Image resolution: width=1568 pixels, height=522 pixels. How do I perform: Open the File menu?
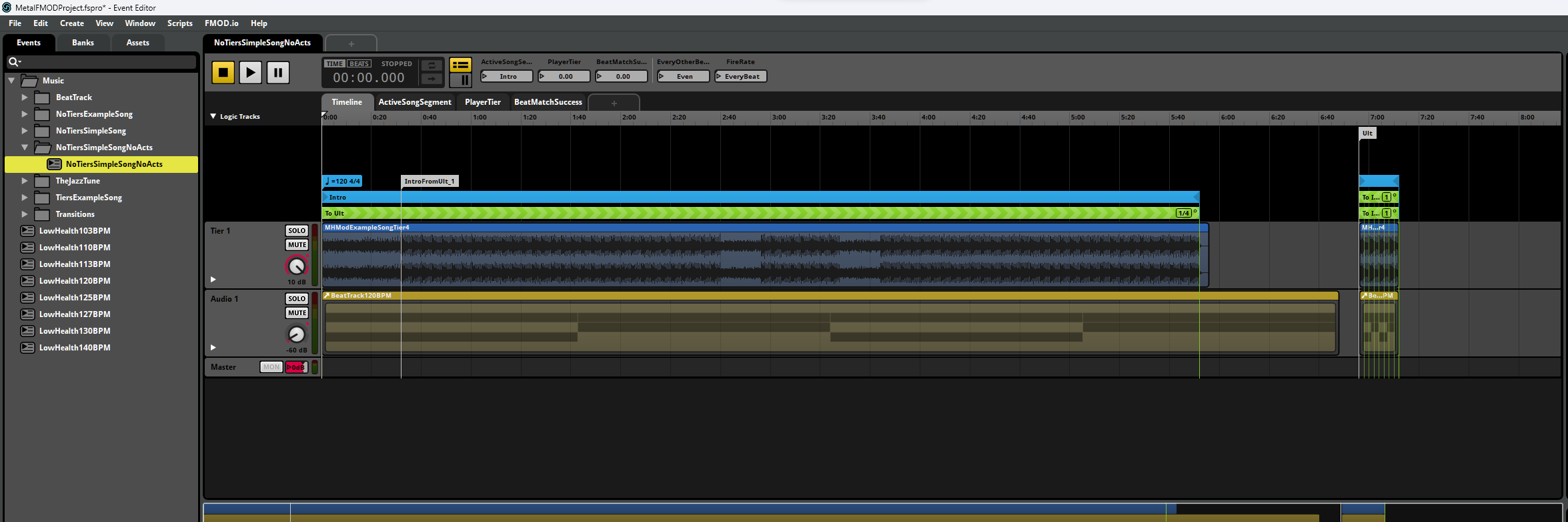click(15, 23)
